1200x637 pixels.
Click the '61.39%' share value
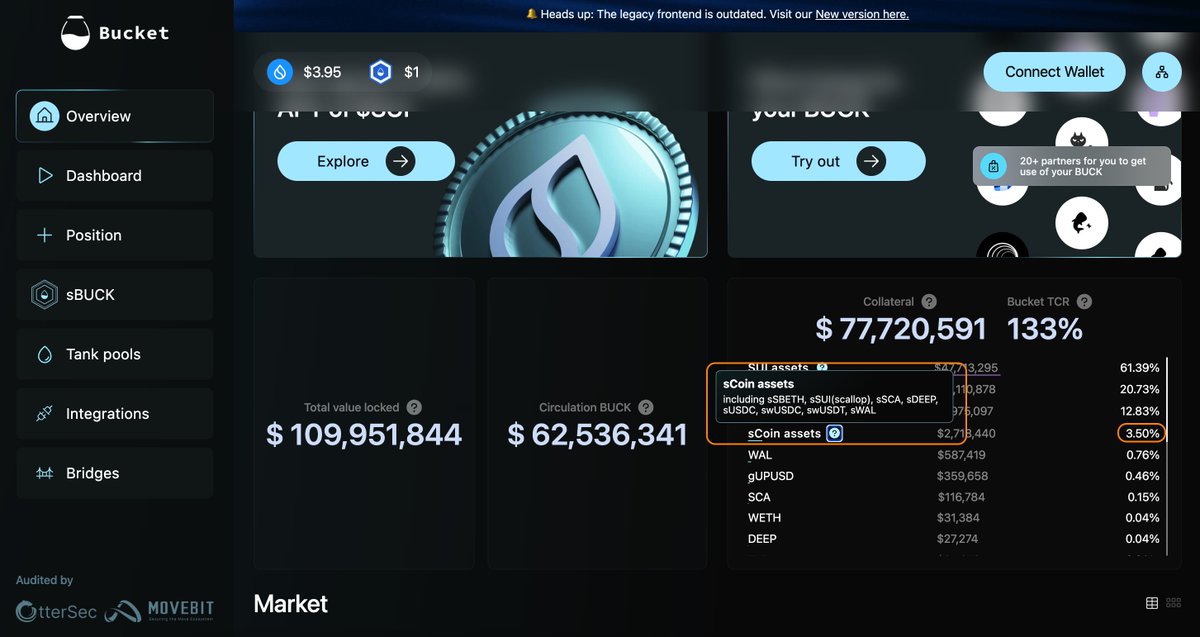click(x=1140, y=368)
